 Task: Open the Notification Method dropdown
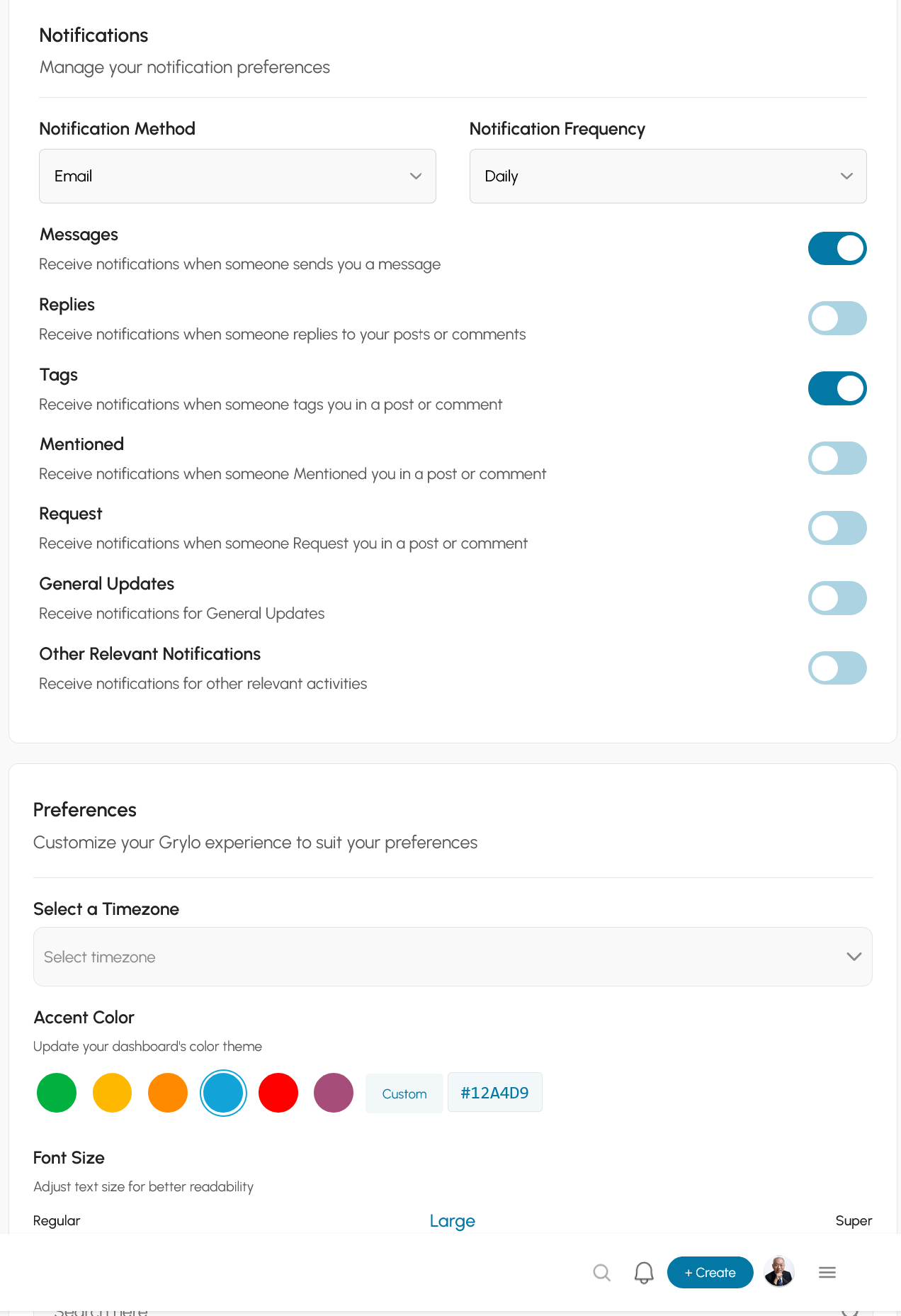pyautogui.click(x=237, y=176)
